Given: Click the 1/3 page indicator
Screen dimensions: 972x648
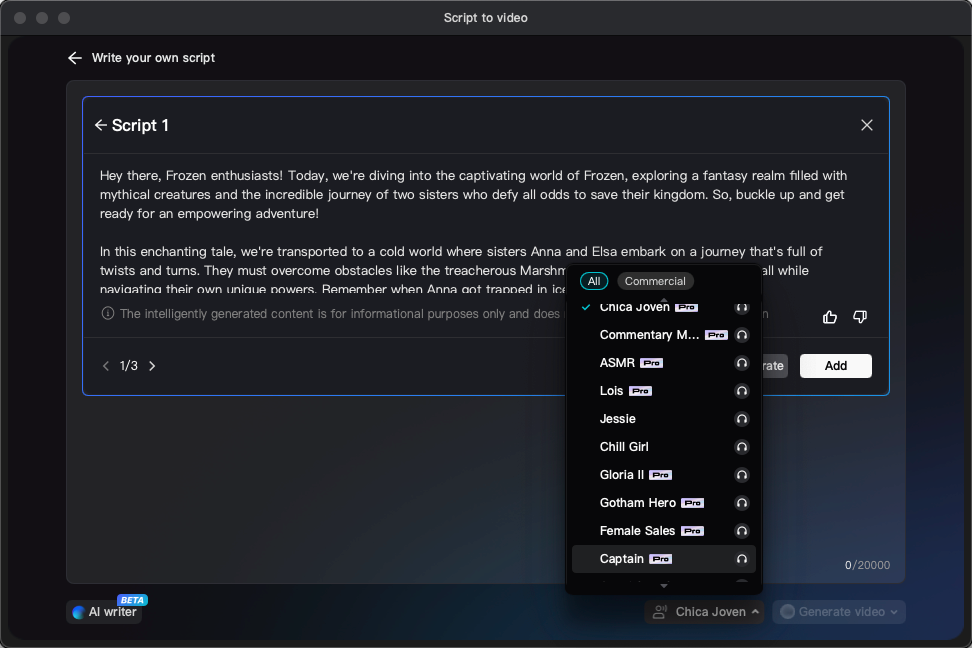Looking at the screenshot, I should (128, 366).
